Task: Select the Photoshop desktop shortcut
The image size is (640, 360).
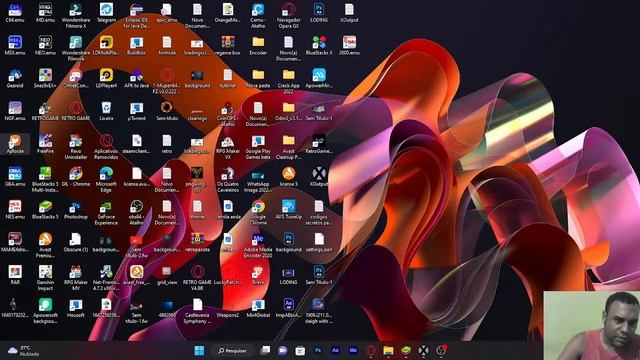Action: tap(76, 209)
